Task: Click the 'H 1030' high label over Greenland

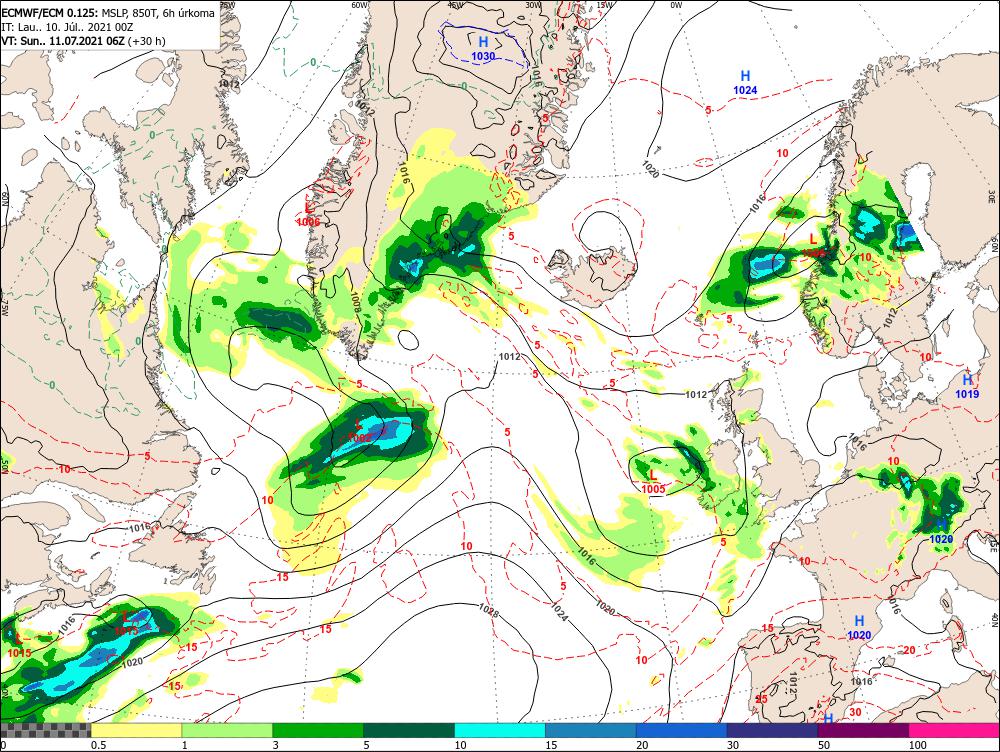Action: pos(483,48)
